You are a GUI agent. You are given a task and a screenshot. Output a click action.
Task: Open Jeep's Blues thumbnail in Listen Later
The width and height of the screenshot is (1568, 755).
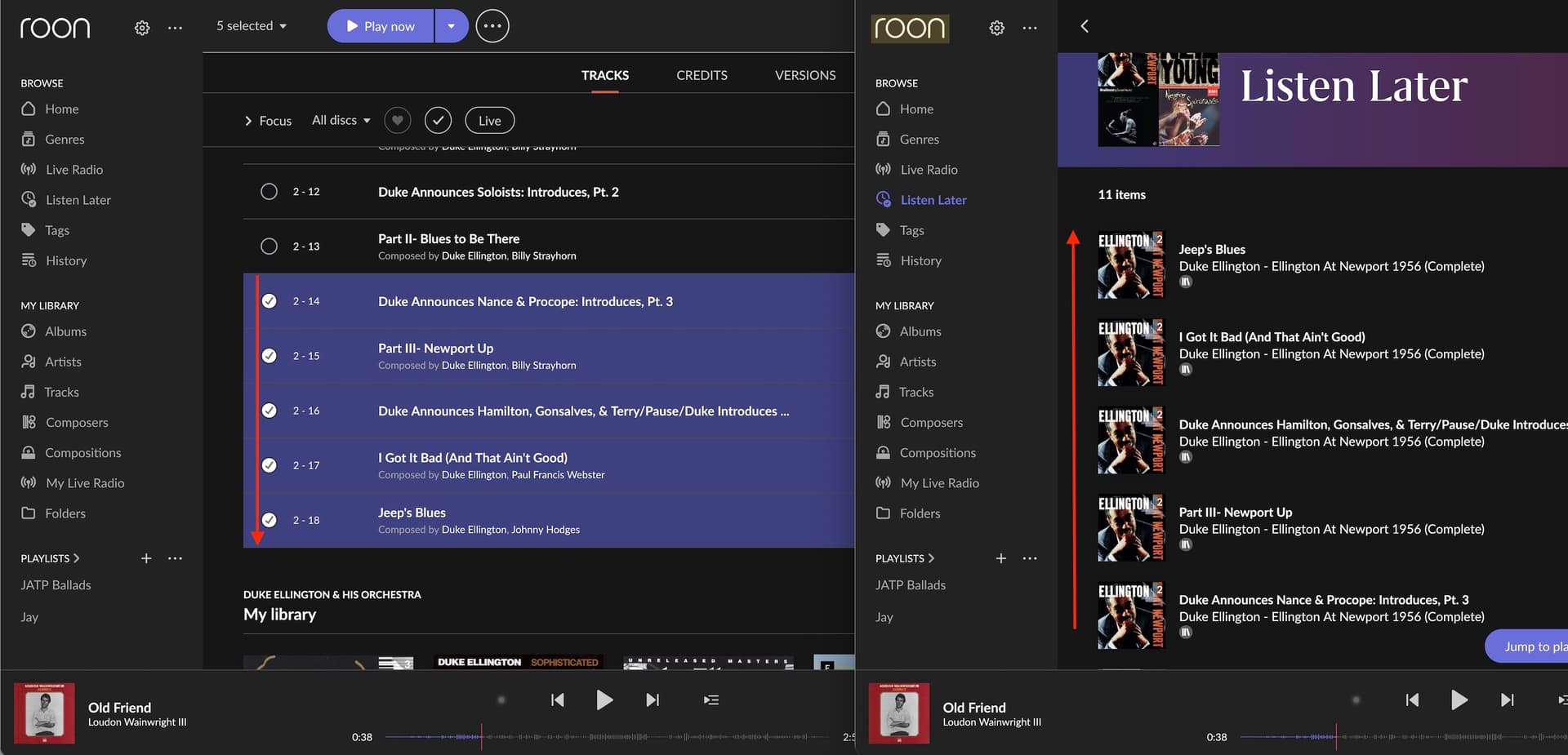point(1131,265)
